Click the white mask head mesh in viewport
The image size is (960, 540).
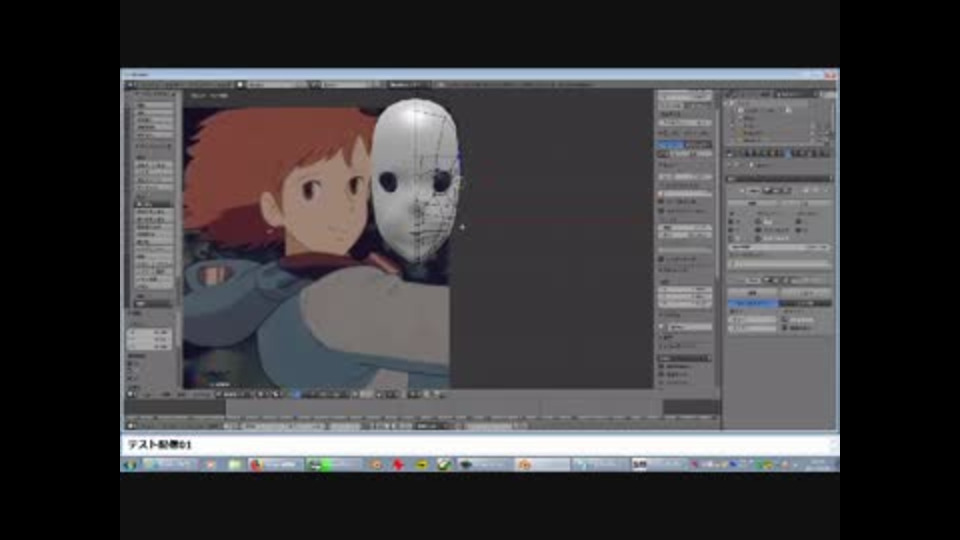pos(415,181)
